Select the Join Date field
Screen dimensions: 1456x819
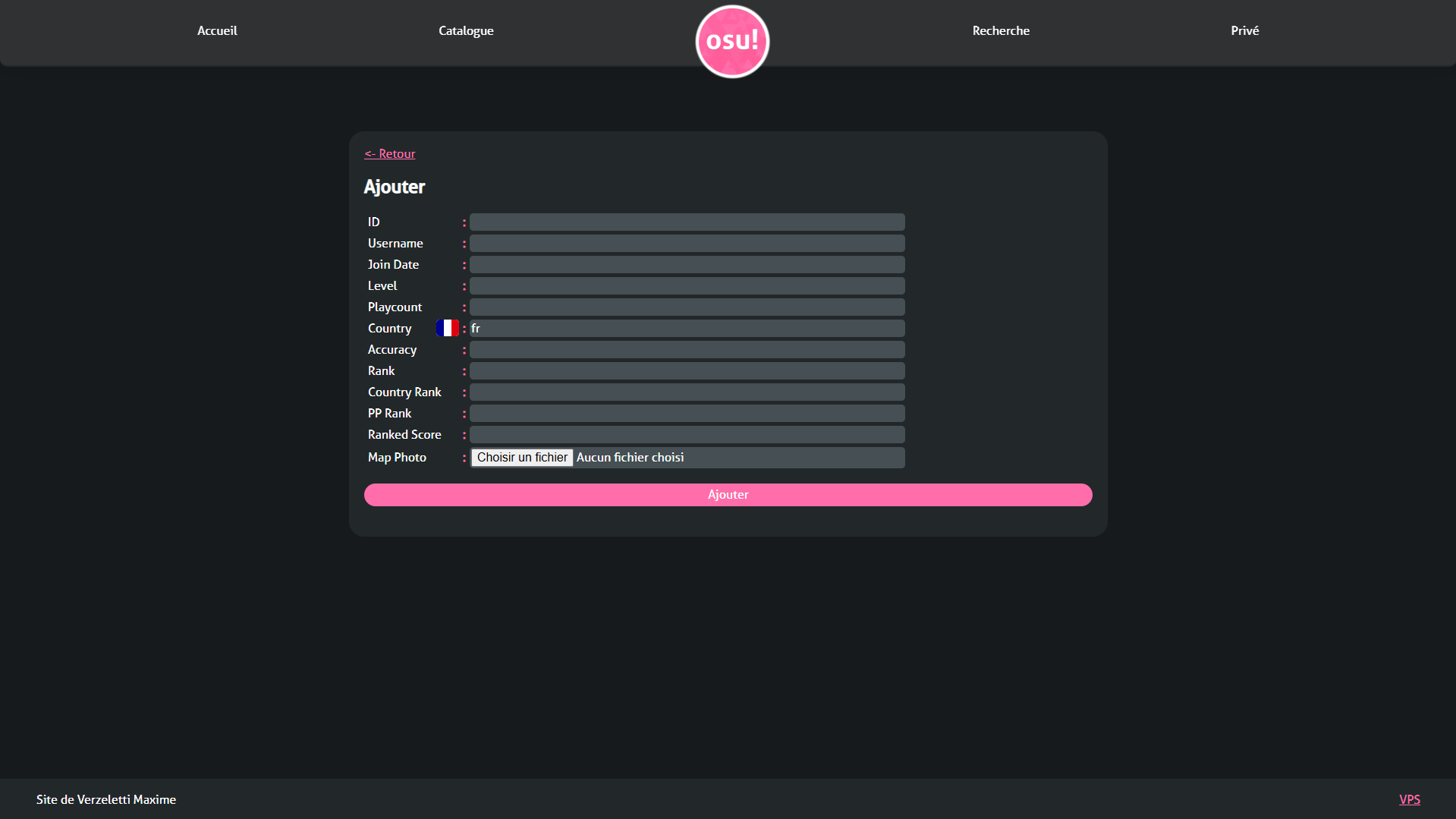pyautogui.click(x=687, y=264)
